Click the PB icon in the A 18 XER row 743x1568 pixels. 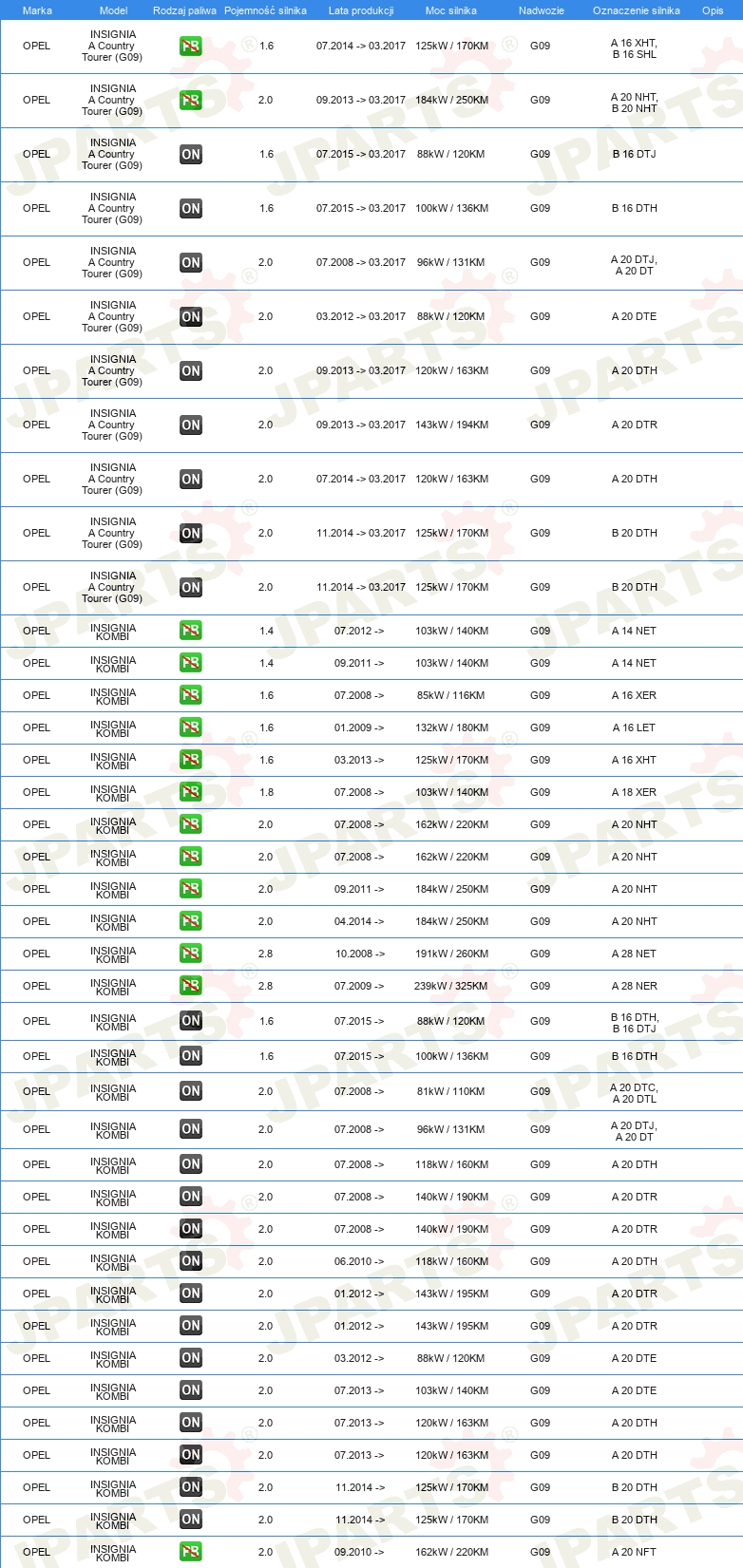(191, 792)
